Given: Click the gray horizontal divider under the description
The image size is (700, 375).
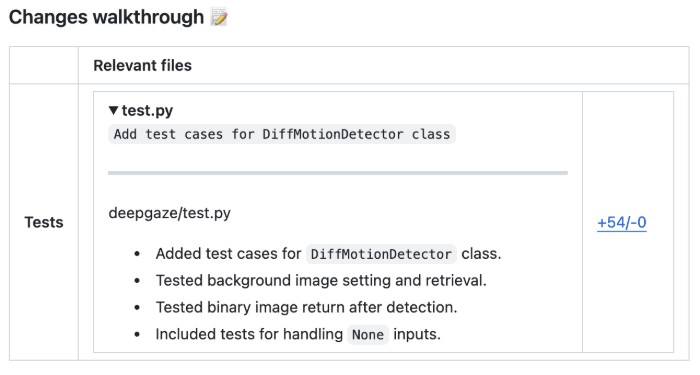Looking at the screenshot, I should tap(338, 173).
